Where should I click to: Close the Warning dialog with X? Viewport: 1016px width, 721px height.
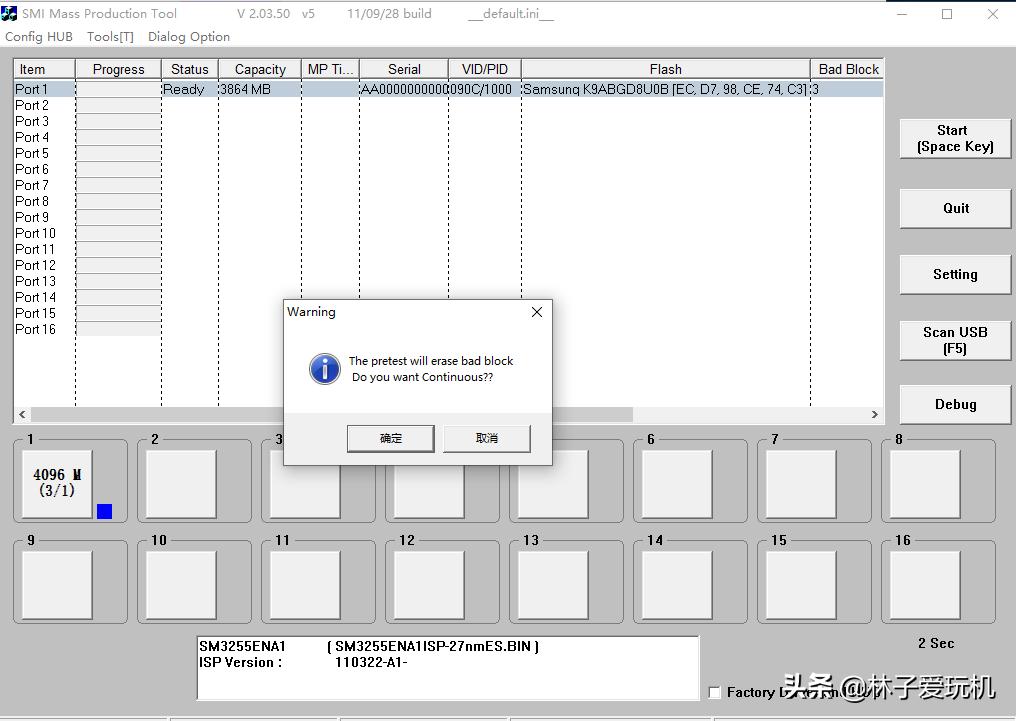[537, 312]
